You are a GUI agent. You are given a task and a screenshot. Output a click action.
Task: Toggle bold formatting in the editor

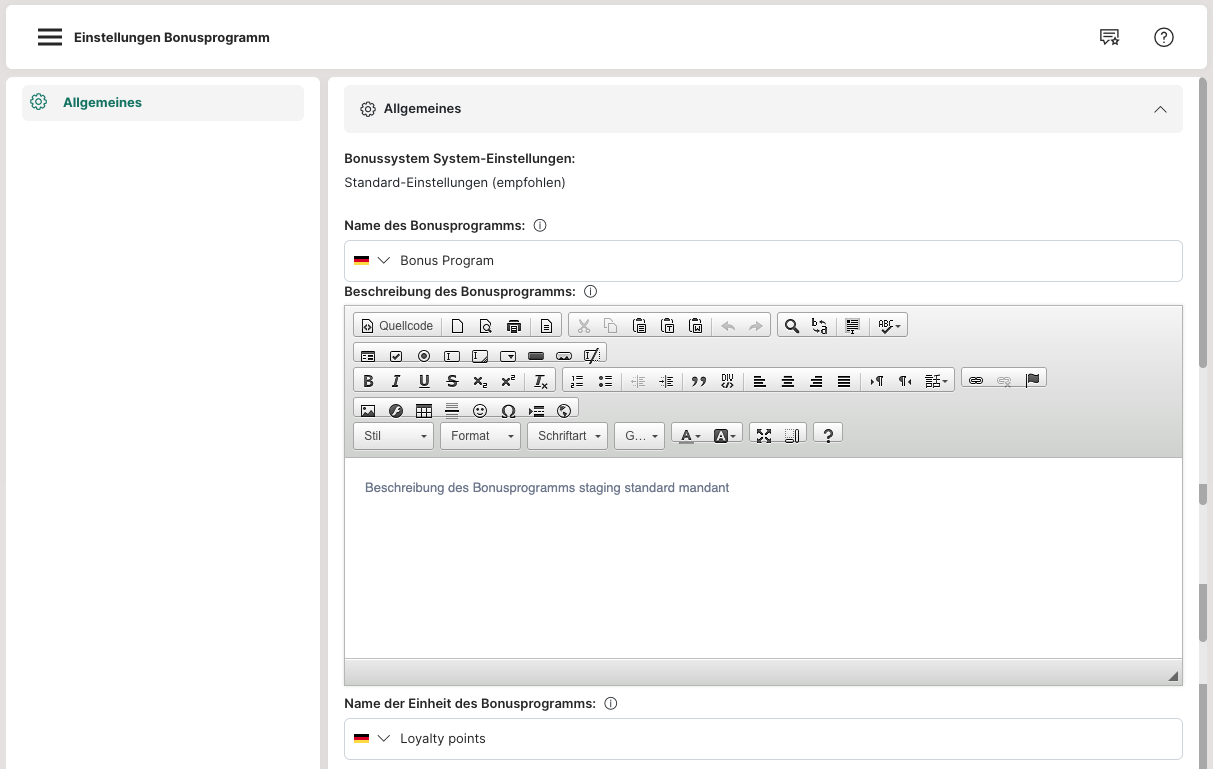click(368, 381)
